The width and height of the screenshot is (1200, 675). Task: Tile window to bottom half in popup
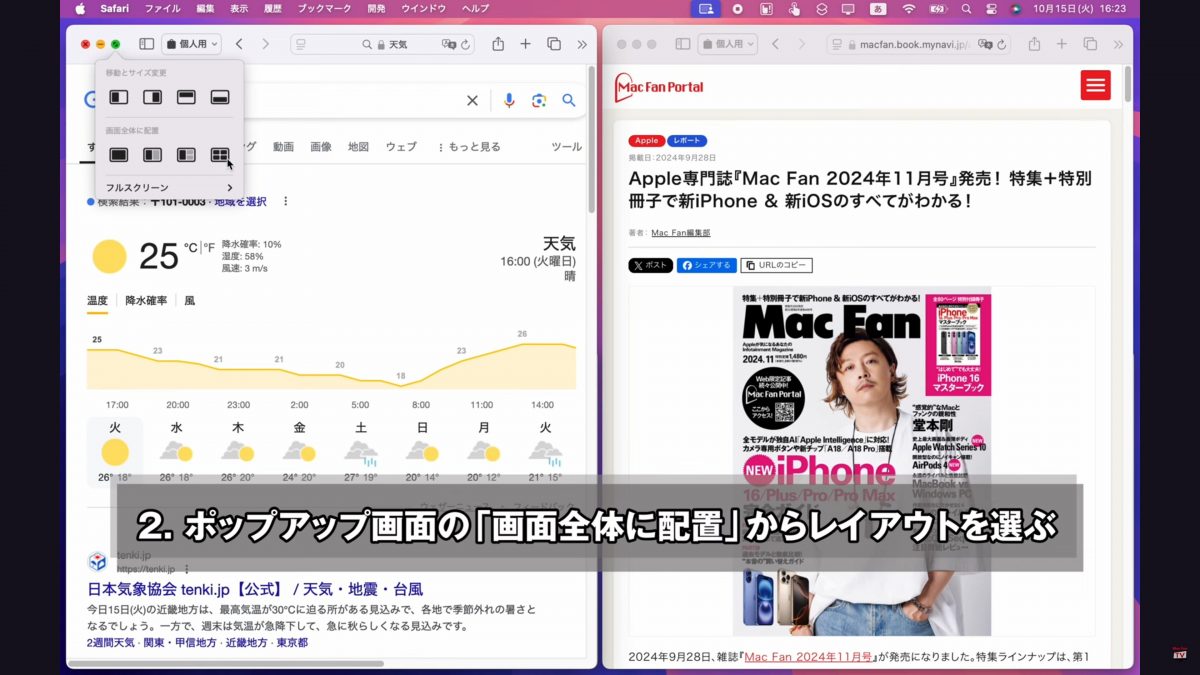[220, 97]
